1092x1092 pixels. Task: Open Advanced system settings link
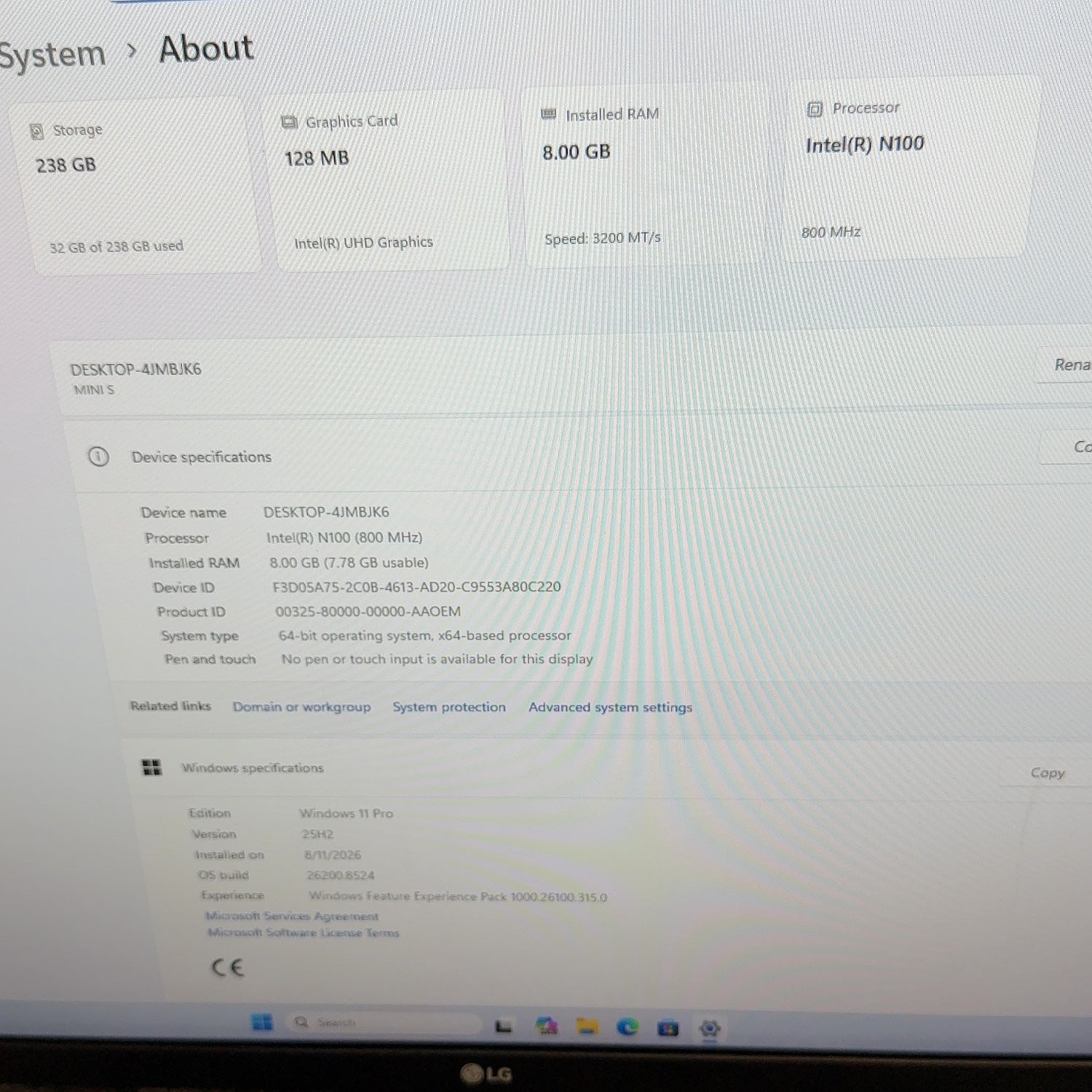pyautogui.click(x=610, y=707)
